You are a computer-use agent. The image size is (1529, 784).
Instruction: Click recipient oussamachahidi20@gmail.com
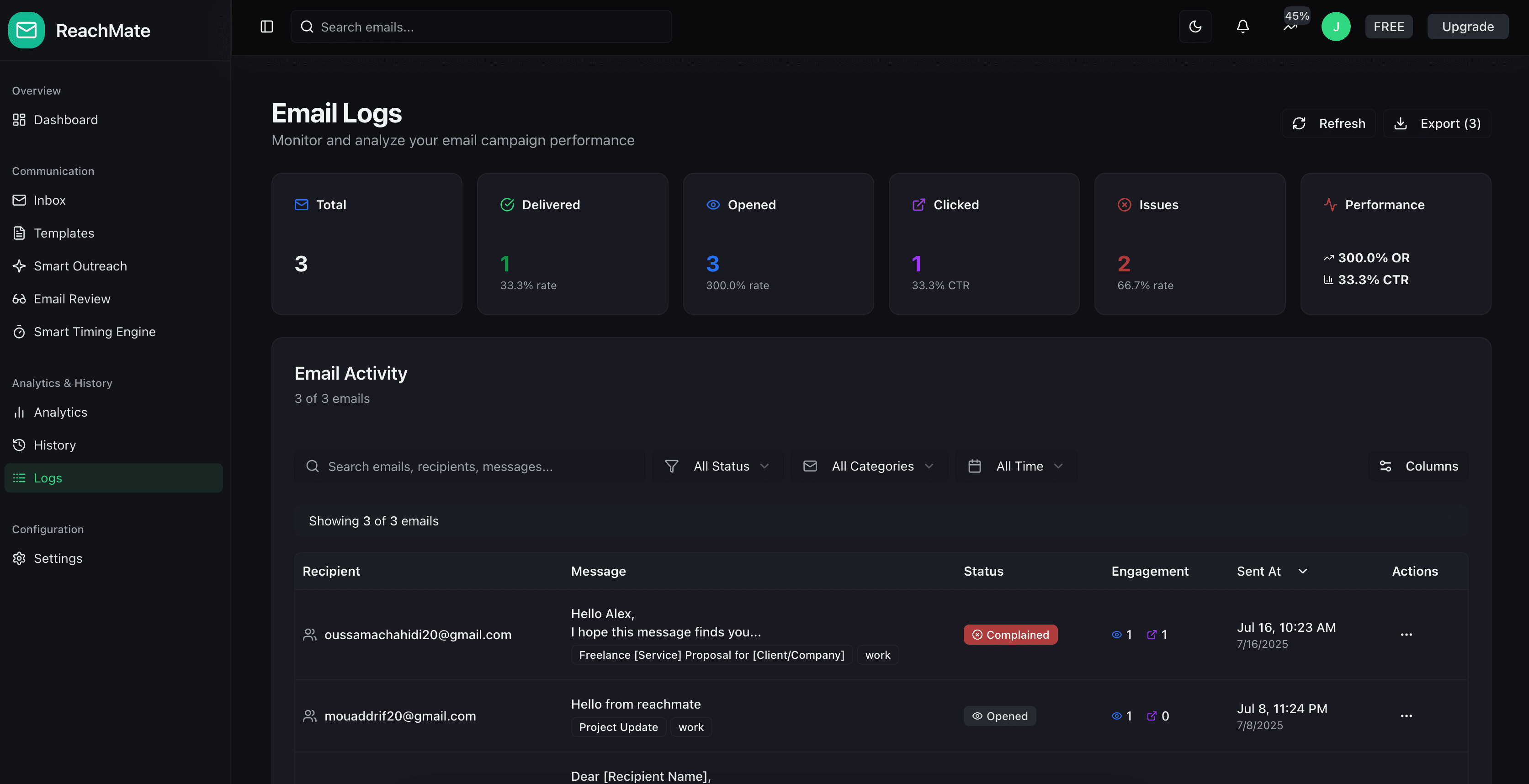click(418, 635)
